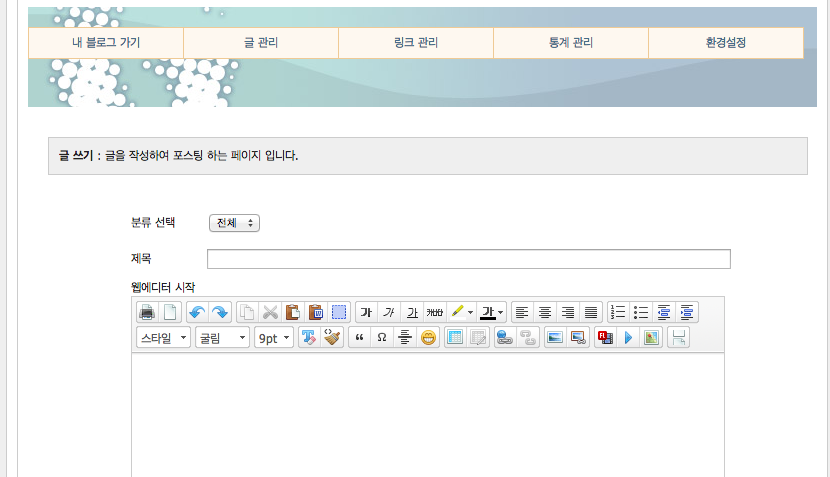Redo the last undone edit
Image resolution: width=830 pixels, height=477 pixels.
219,312
